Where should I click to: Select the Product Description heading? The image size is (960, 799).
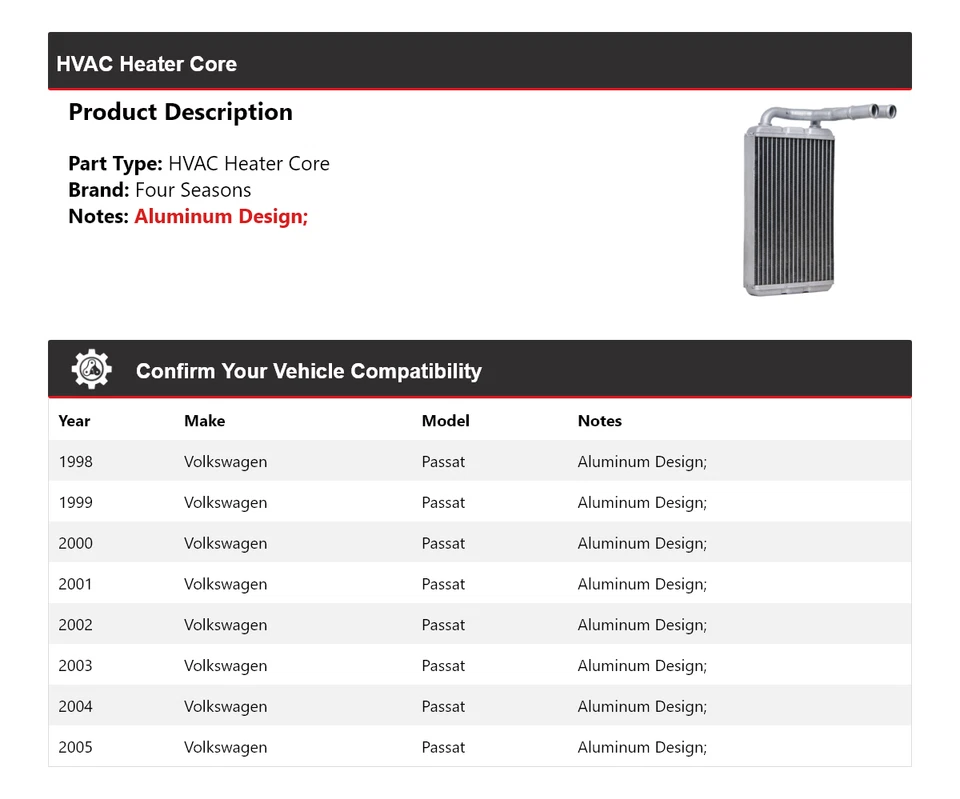point(181,112)
